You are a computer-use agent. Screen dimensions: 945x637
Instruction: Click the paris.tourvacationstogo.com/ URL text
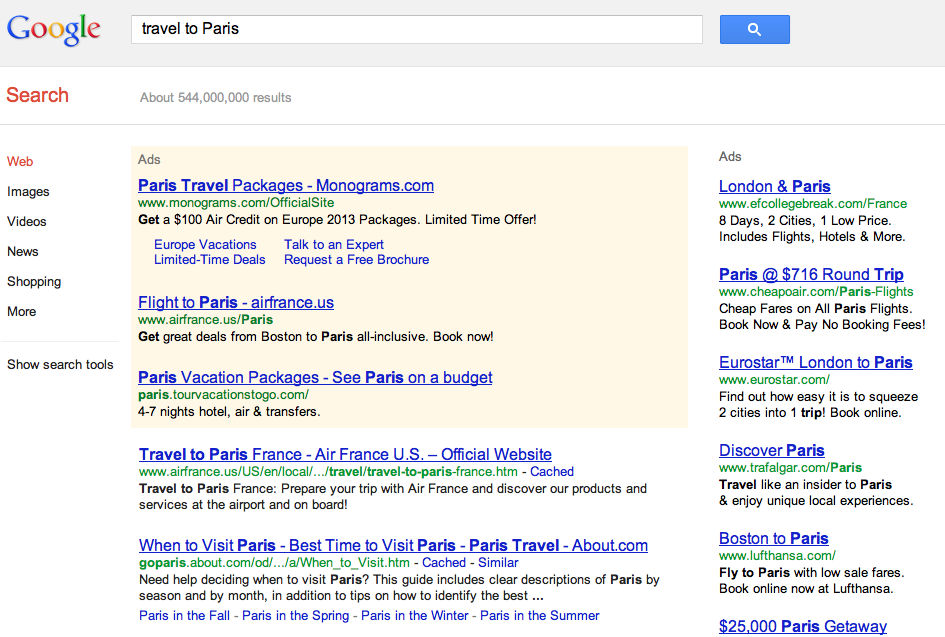pyautogui.click(x=224, y=395)
